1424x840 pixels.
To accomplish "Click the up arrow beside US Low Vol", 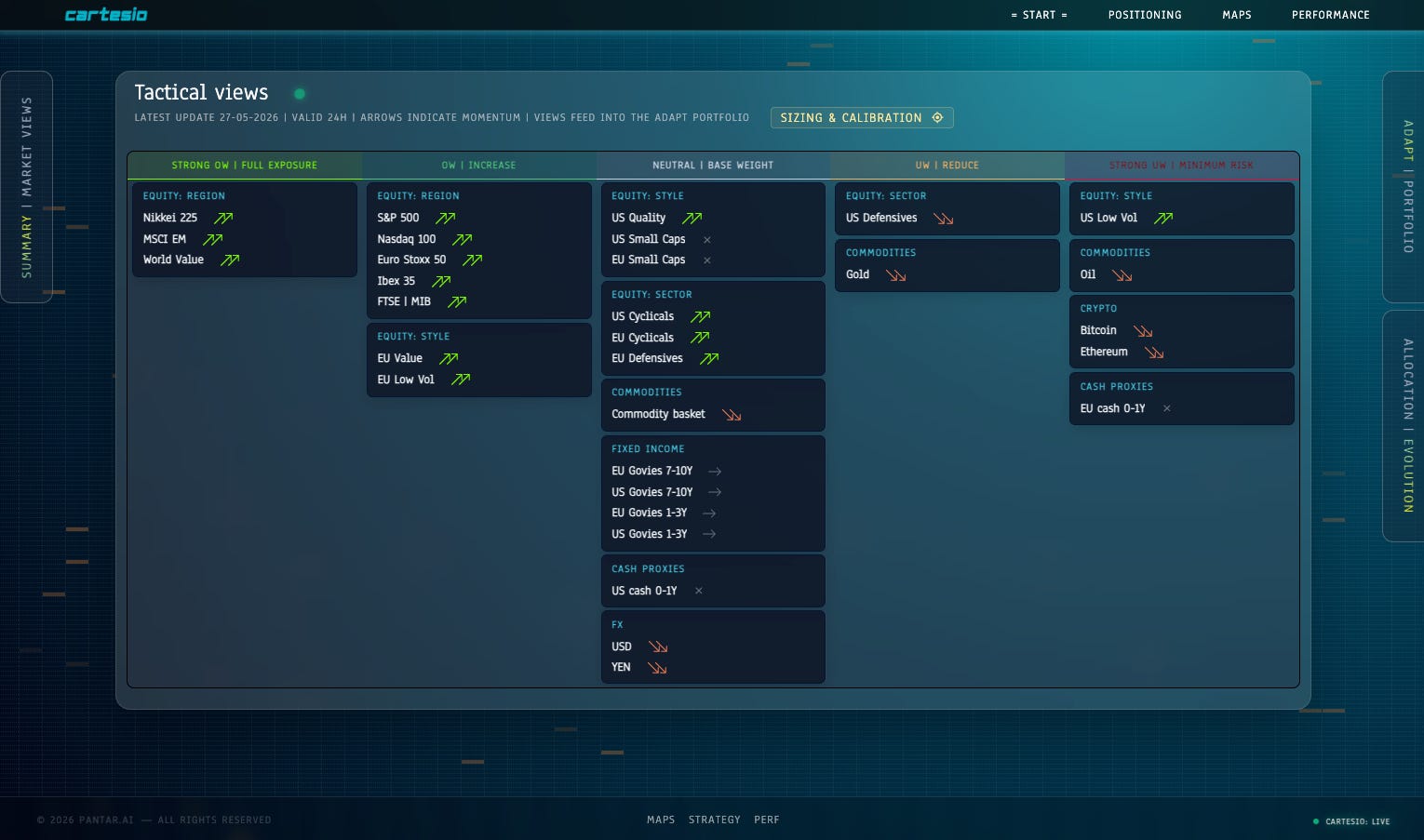I will point(1163,219).
